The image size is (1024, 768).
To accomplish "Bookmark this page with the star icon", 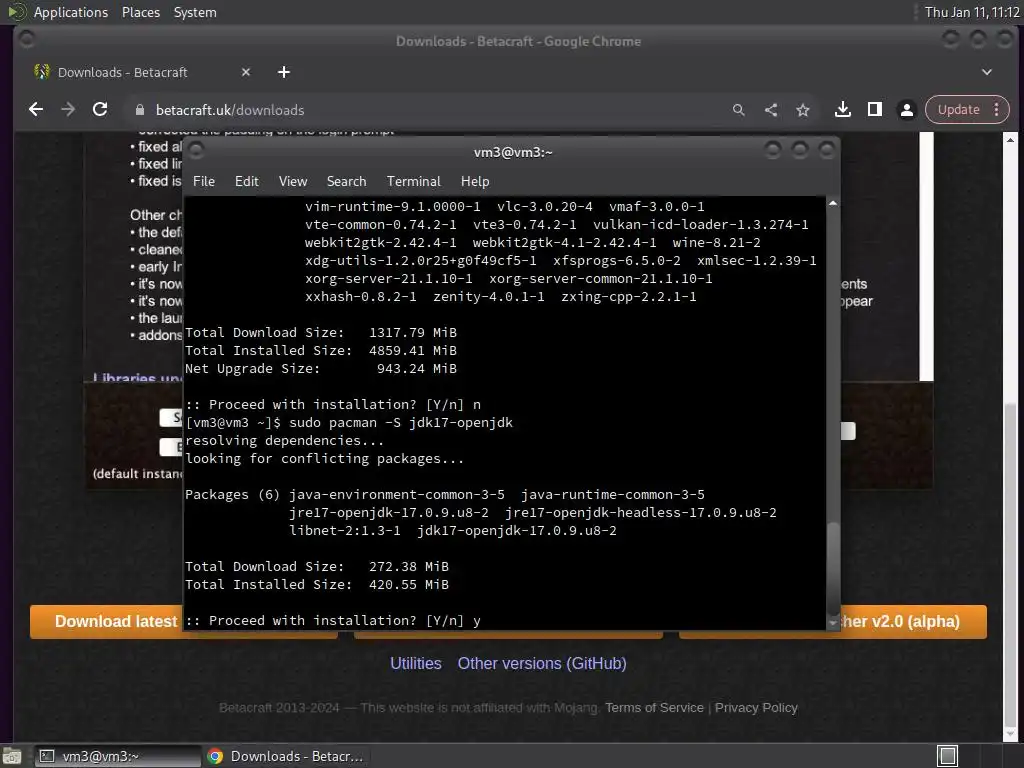I will pos(803,110).
